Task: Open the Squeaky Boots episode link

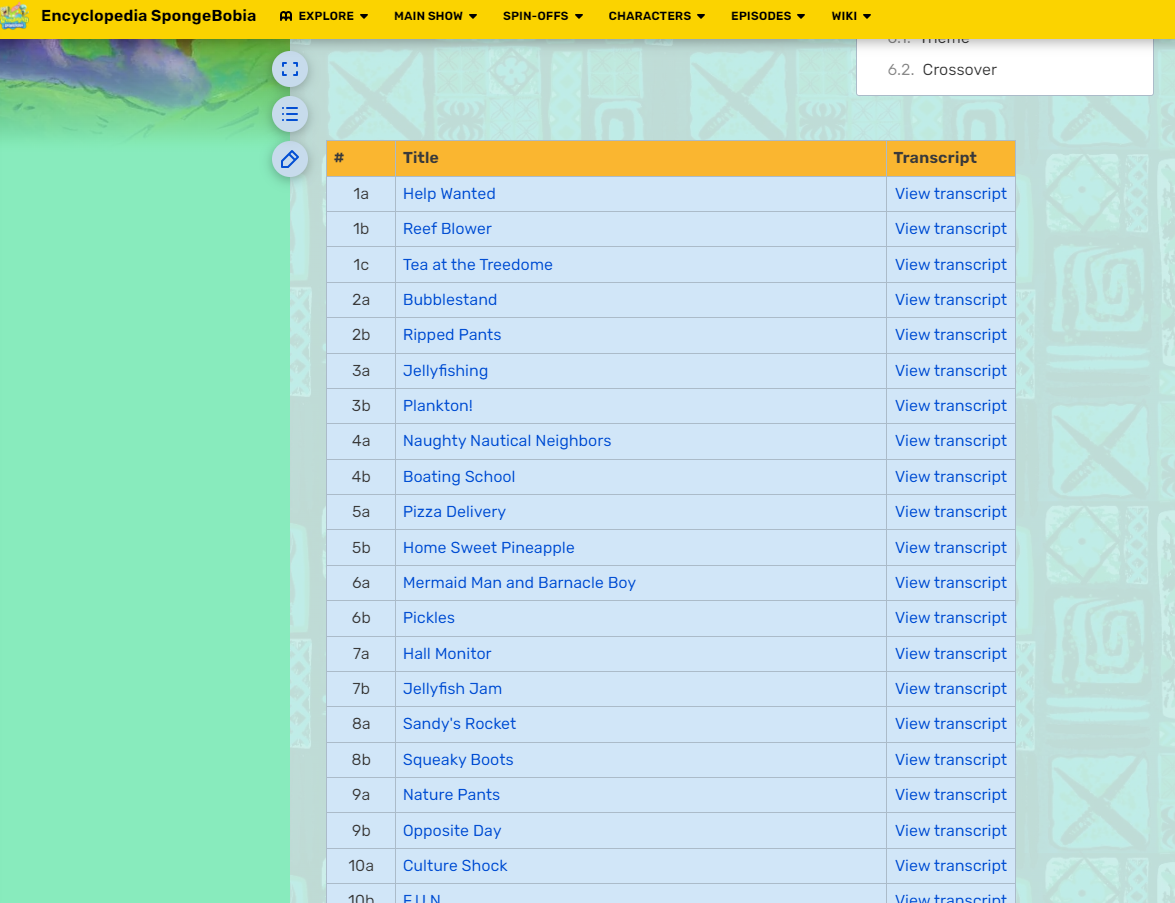Action: 458,760
